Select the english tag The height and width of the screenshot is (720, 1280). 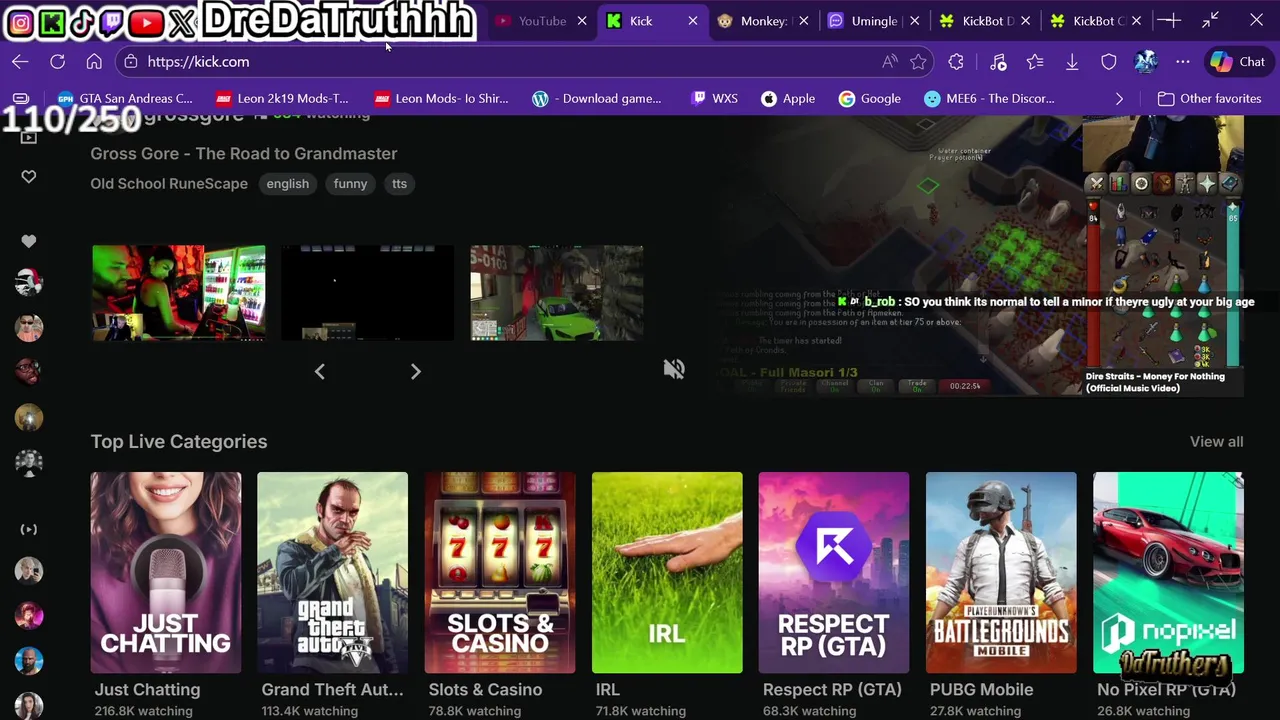click(x=288, y=183)
